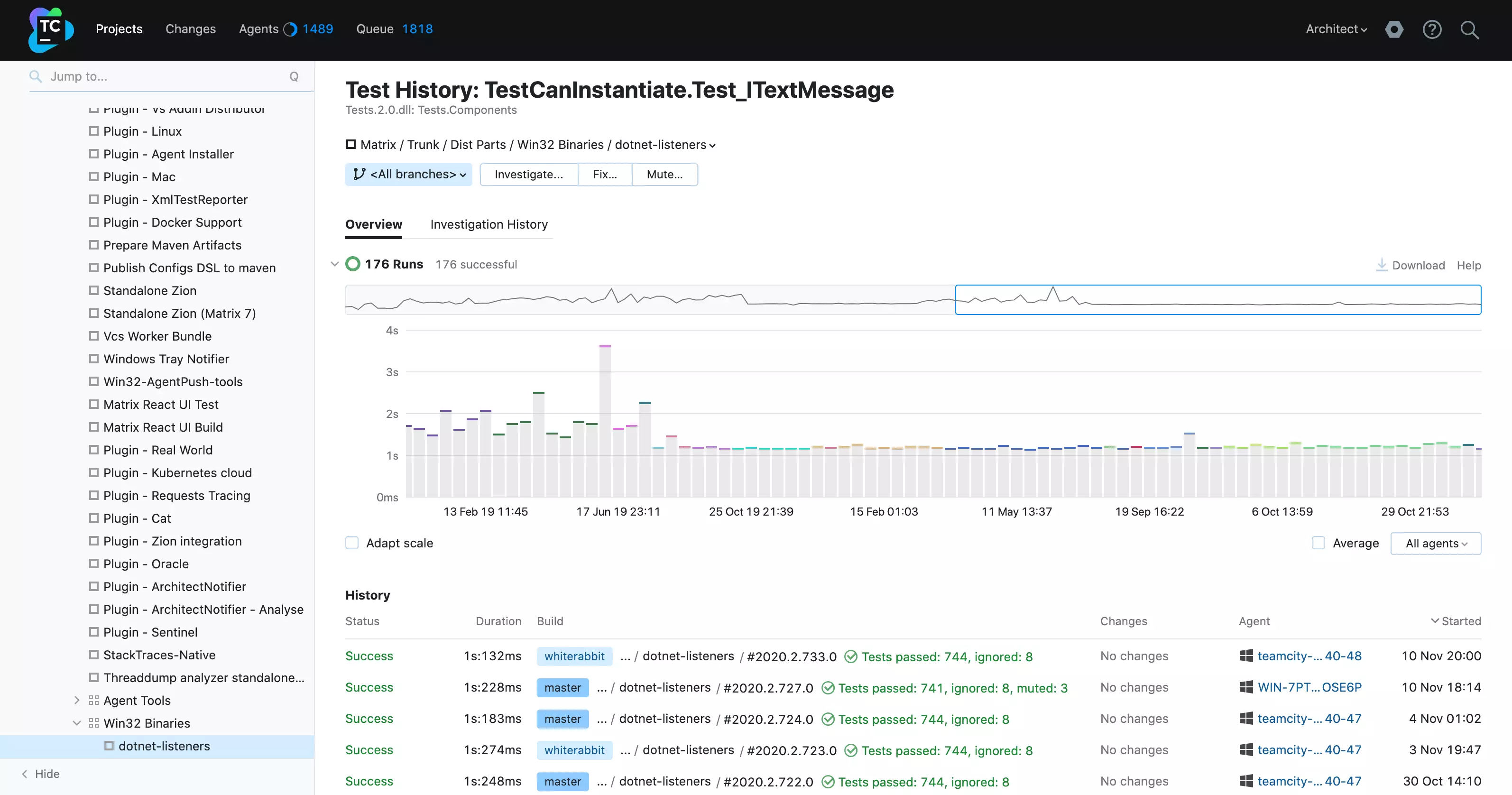Expand the Agent Tools tree node
This screenshot has height=795, width=1512.
click(77, 700)
